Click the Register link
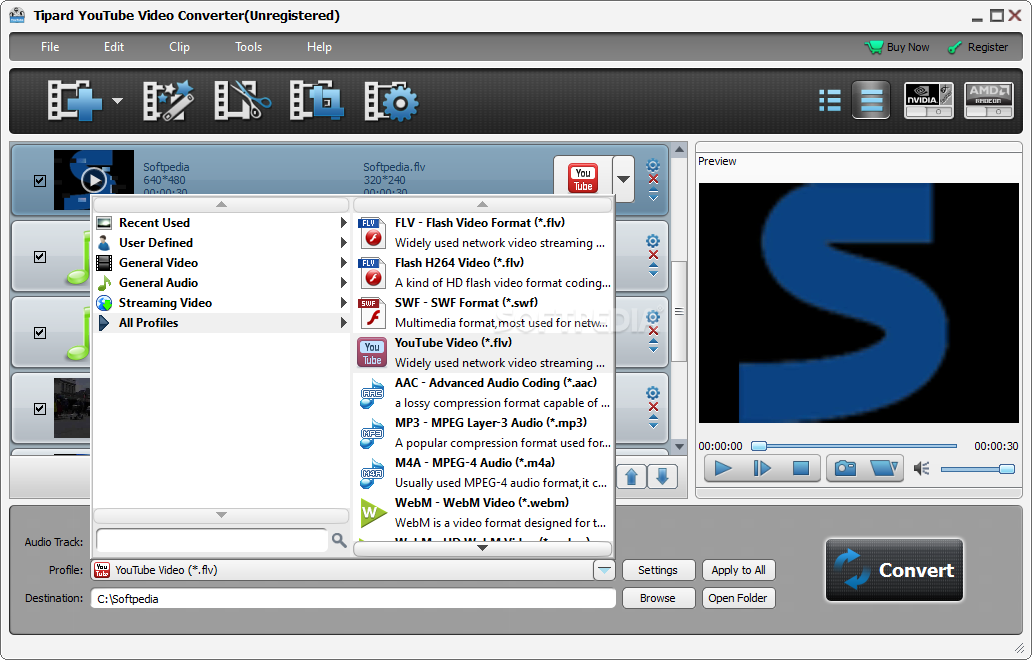The image size is (1032, 660). click(978, 47)
